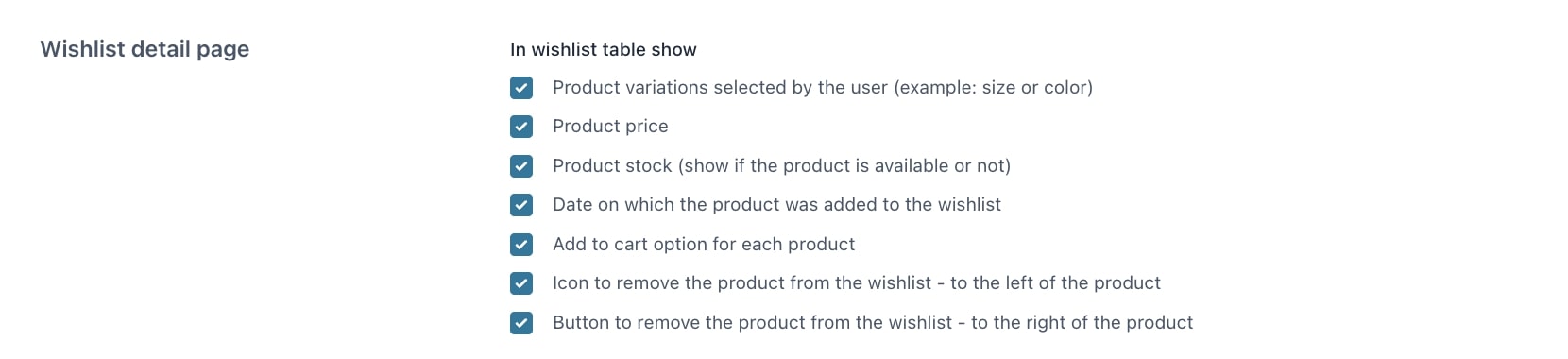Click the 'In wishlist table show' subheading

(x=604, y=49)
